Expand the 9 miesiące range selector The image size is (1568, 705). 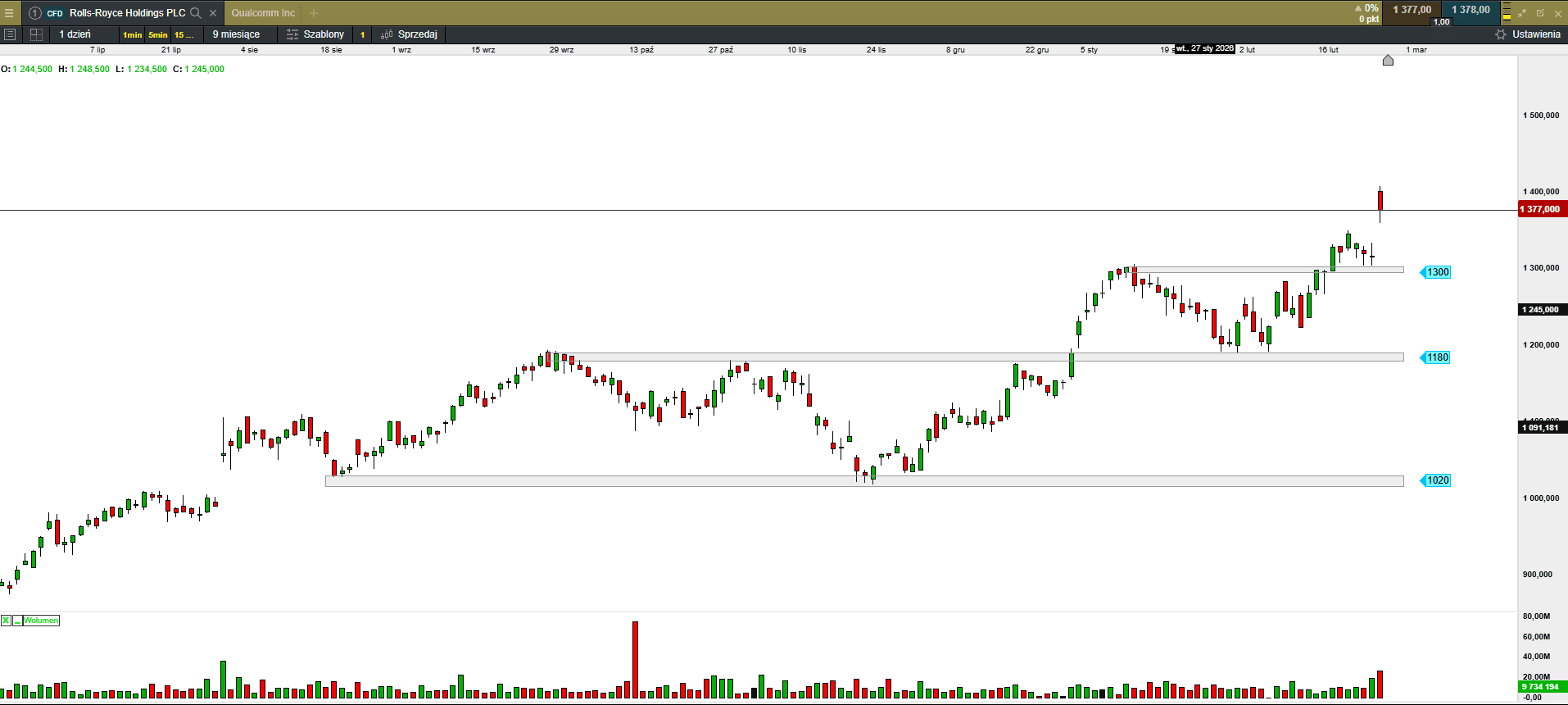click(236, 34)
